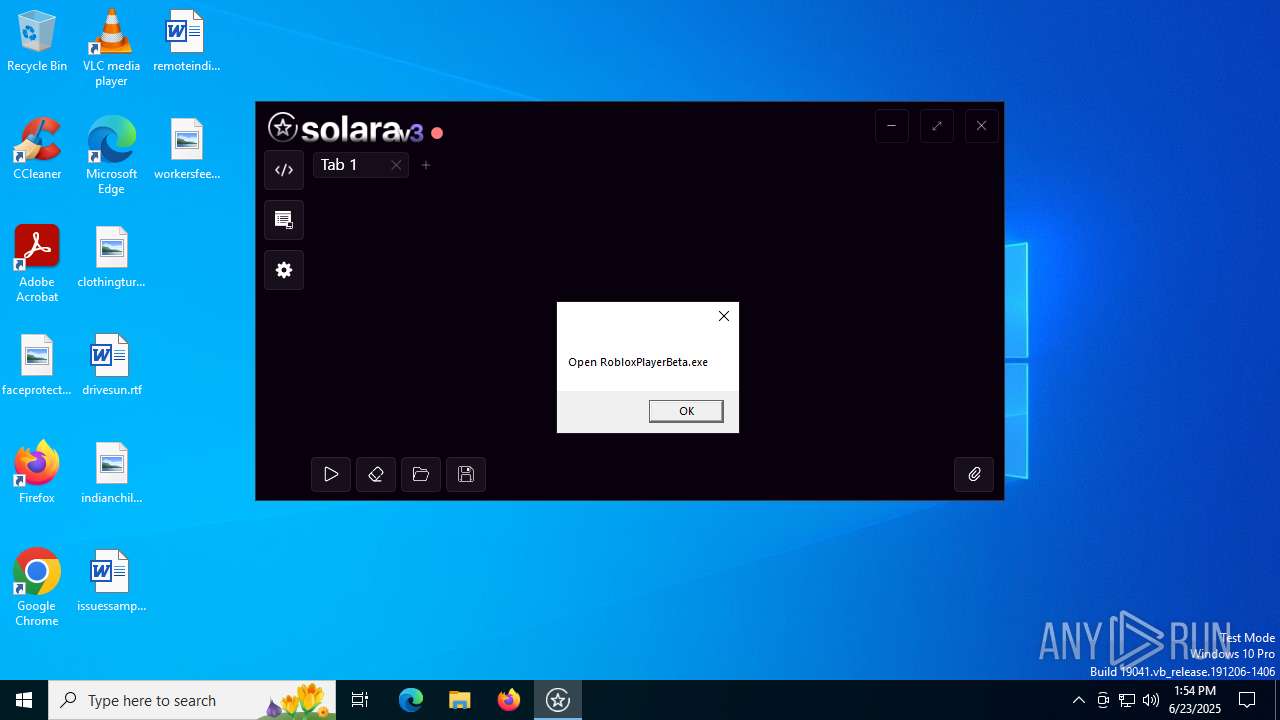Screen dimensions: 1280x720
Task: Open the Solara script editor panel
Action: click(x=284, y=170)
